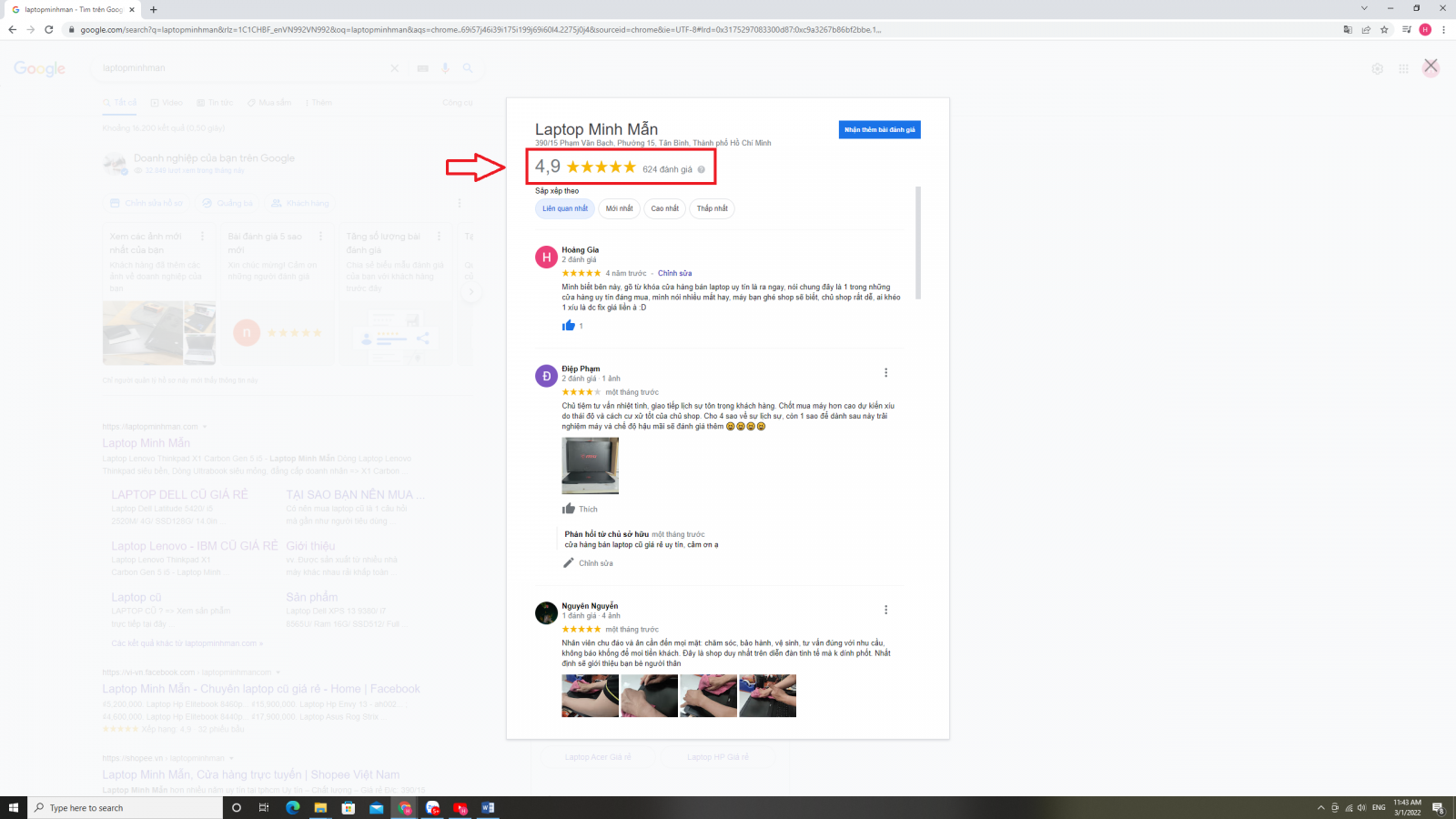Open the last photo in Nguyên Nguyễn's review

767,695
